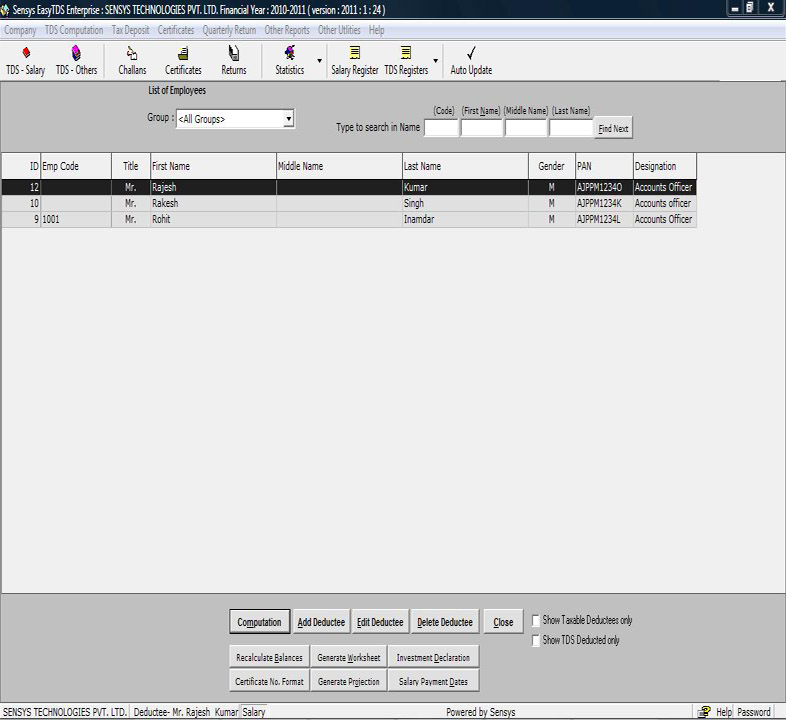Click the First Name column header
This screenshot has height=722, width=786.
click(x=213, y=166)
